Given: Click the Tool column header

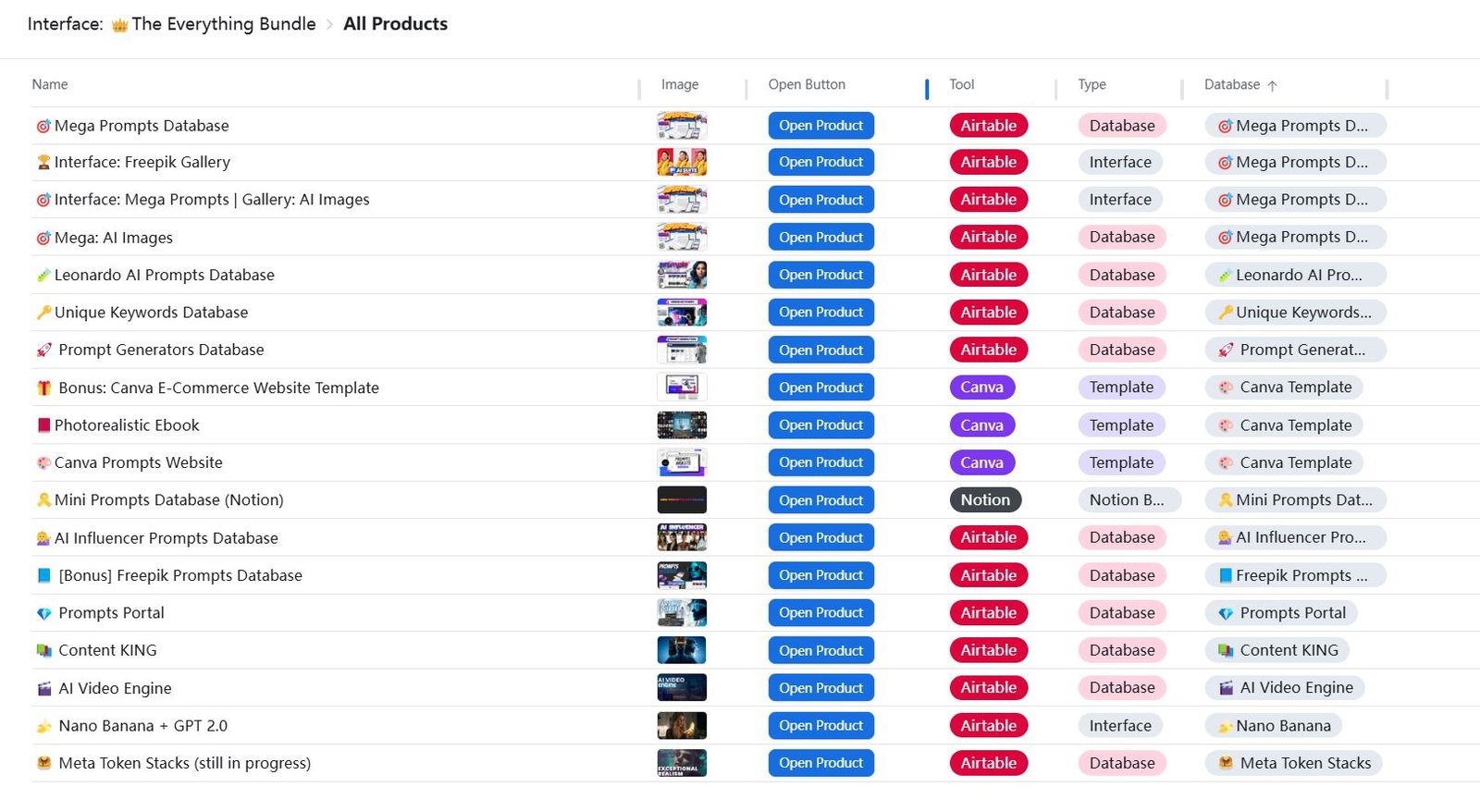Looking at the screenshot, I should [x=962, y=84].
